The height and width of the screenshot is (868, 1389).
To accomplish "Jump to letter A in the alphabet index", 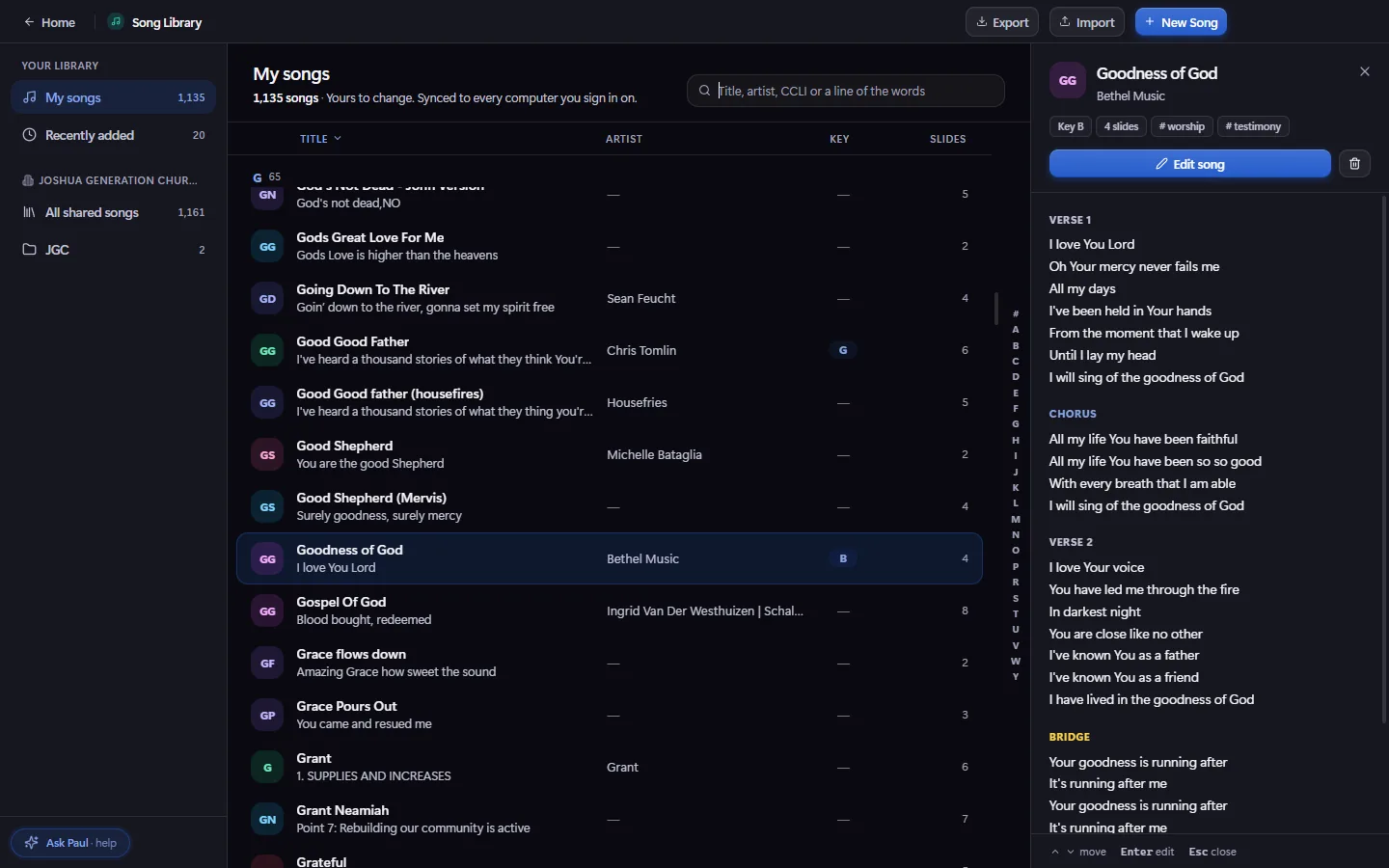I will click(x=1016, y=330).
